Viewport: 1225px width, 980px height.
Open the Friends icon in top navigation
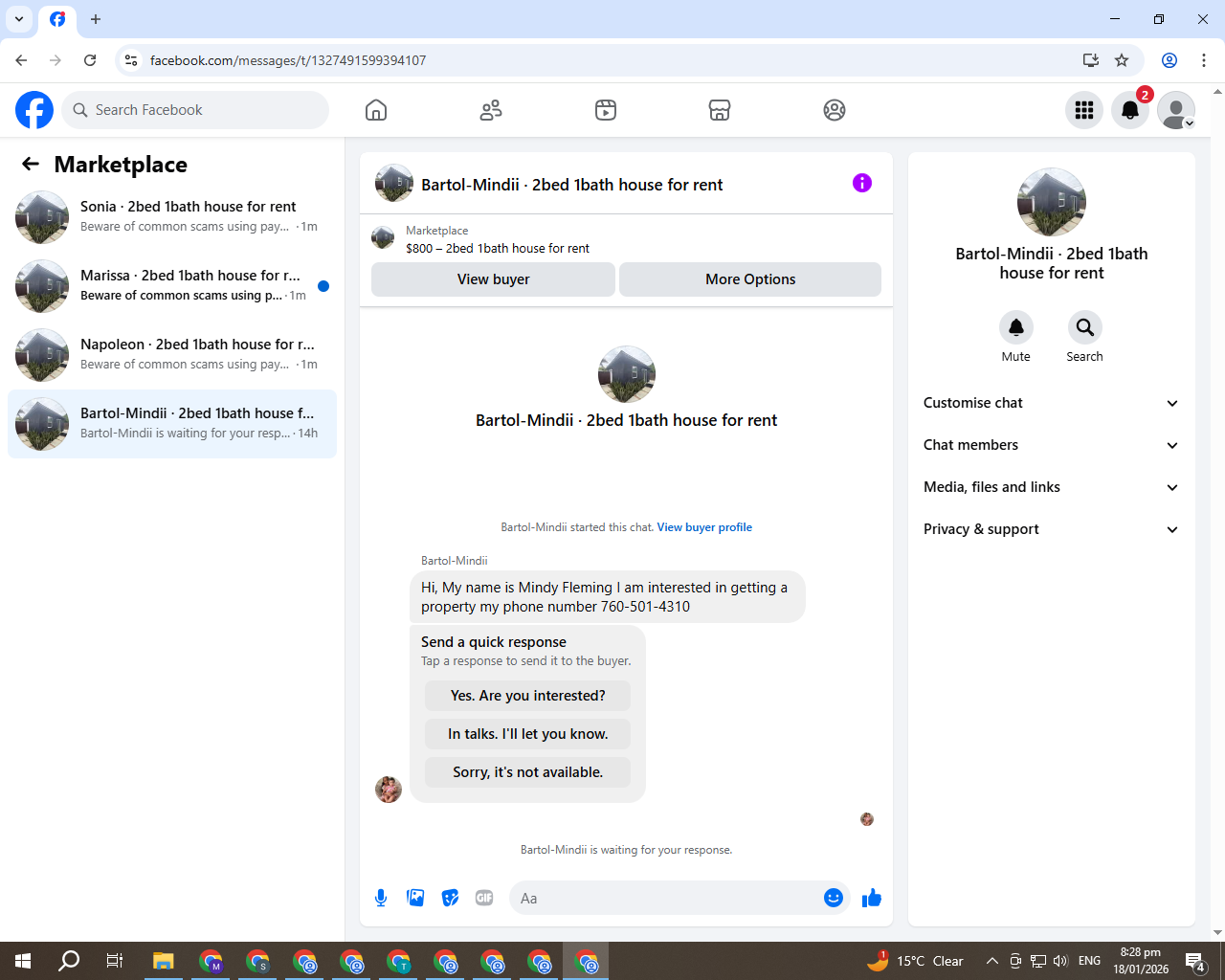(x=491, y=110)
